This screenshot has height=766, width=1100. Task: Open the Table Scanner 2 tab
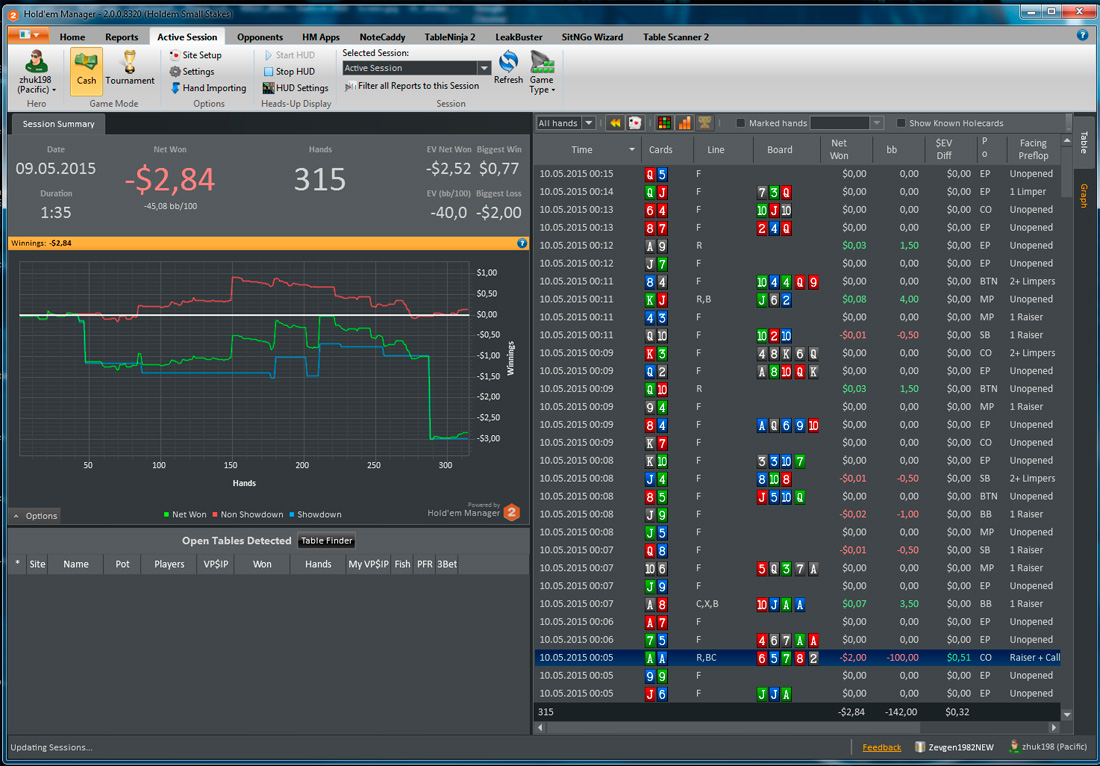click(676, 37)
